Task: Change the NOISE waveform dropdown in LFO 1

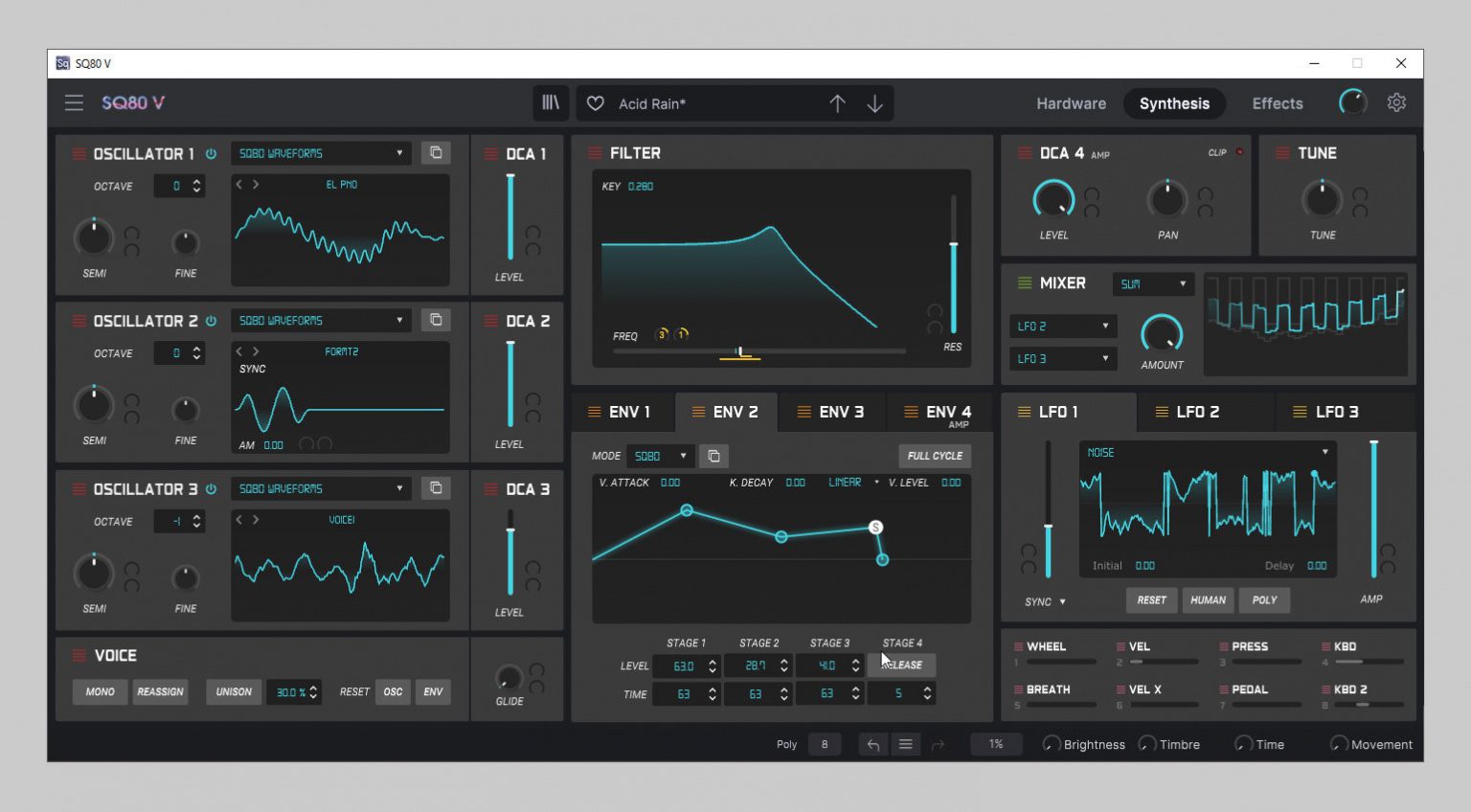Action: (x=1207, y=452)
